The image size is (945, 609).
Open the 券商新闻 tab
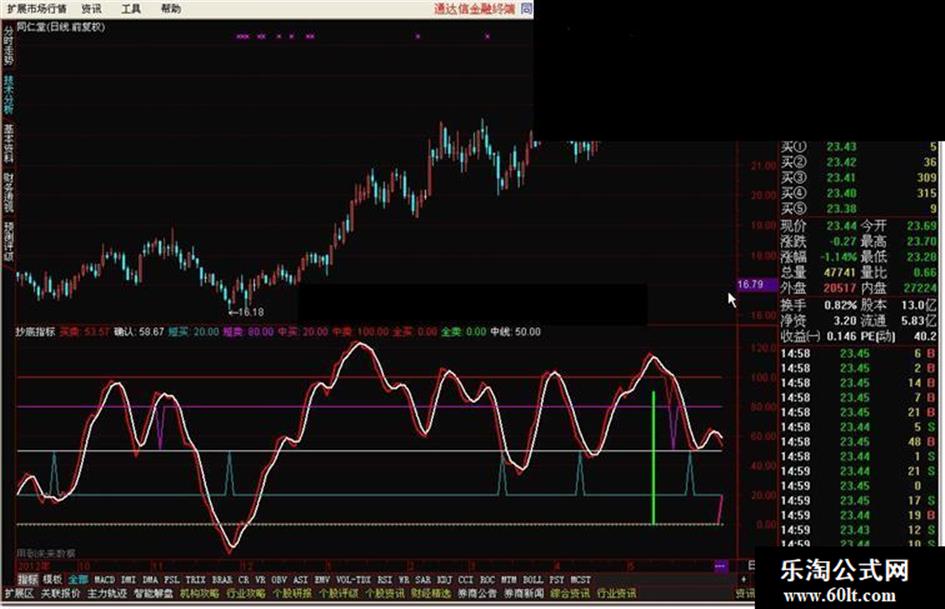(x=524, y=593)
